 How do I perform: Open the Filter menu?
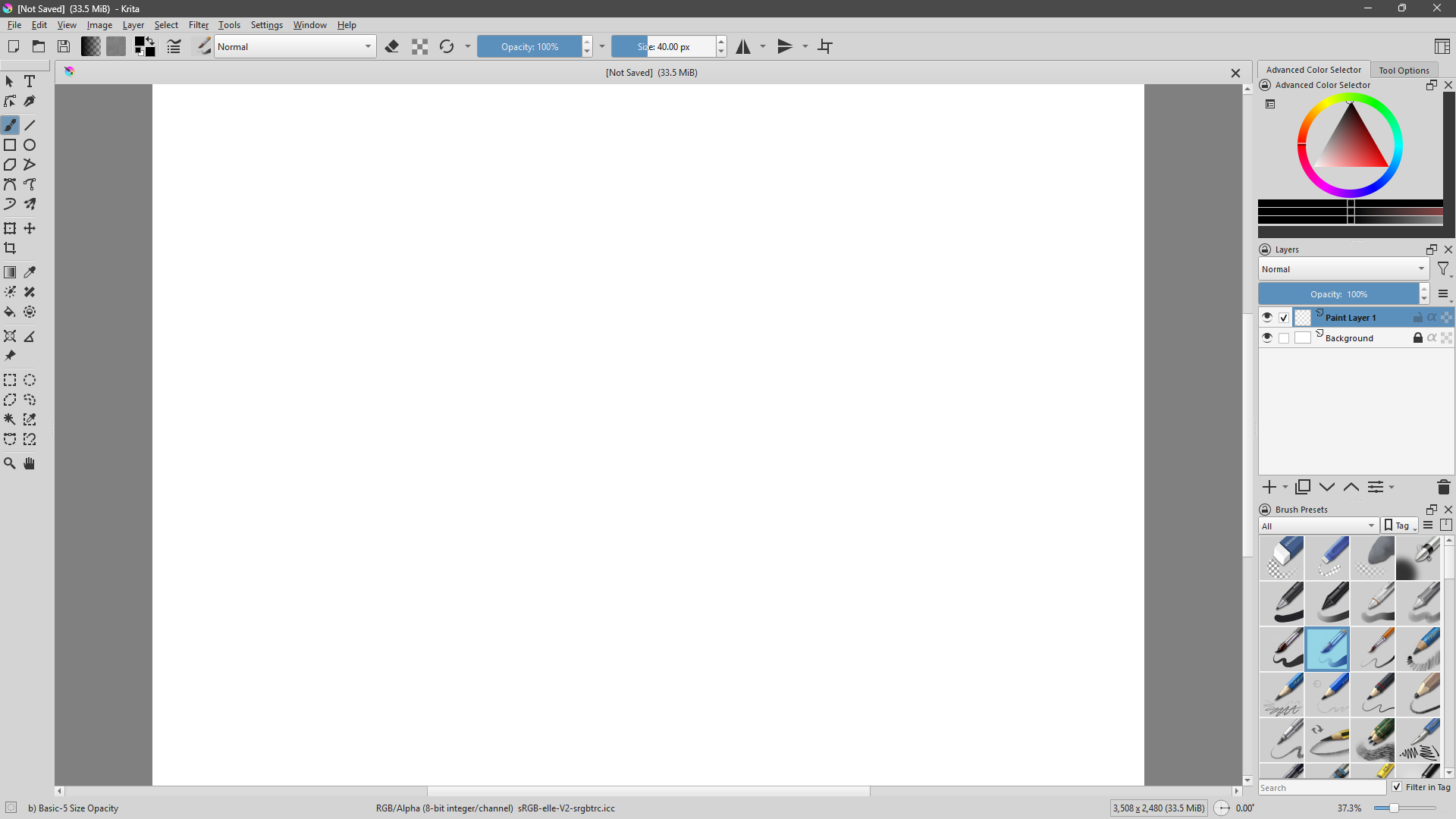tap(198, 25)
